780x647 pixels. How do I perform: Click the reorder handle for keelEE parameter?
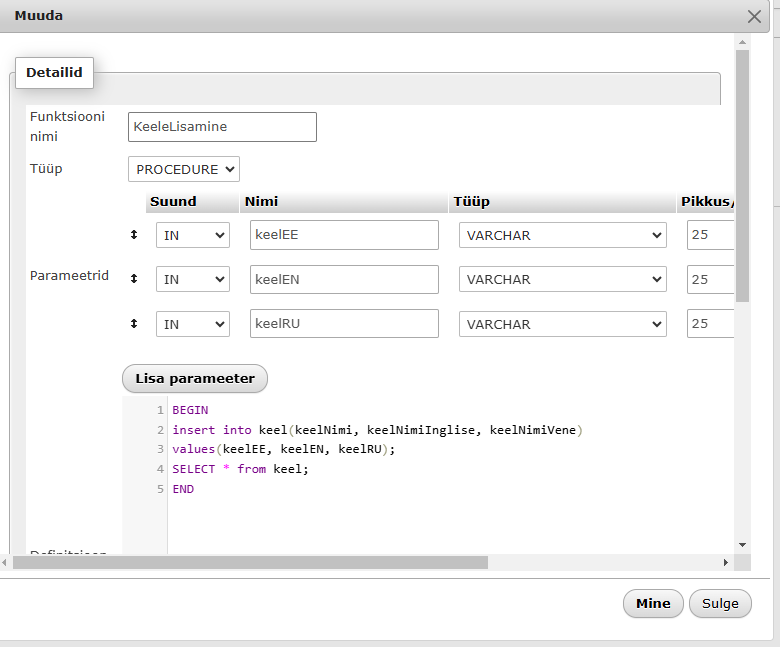(x=134, y=235)
